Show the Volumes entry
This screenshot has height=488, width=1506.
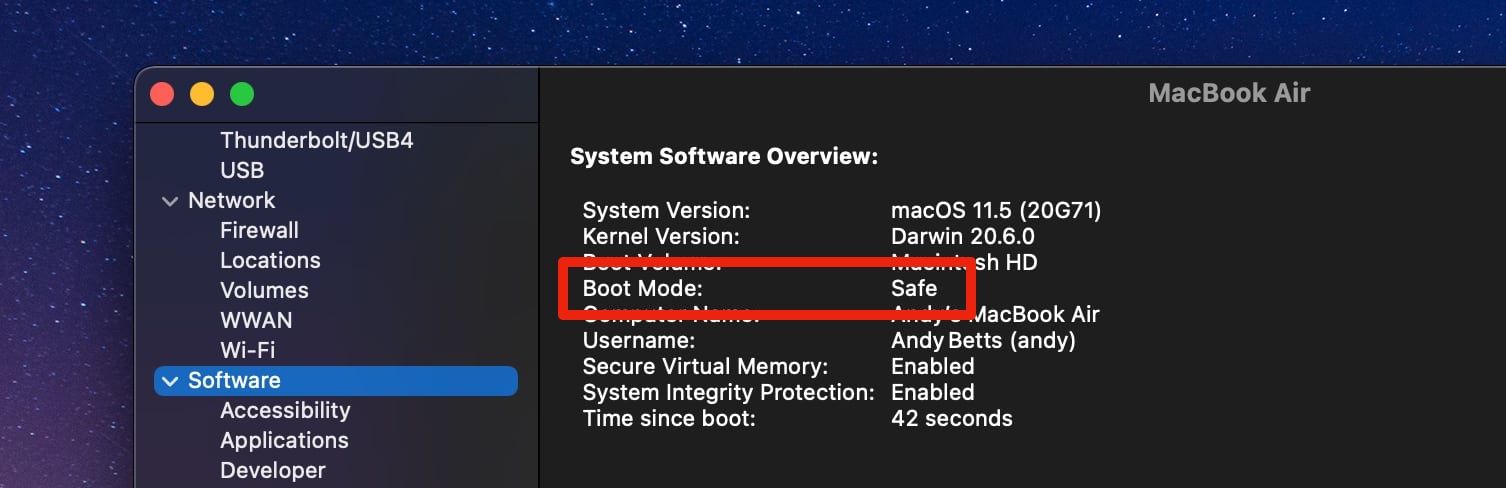pyautogui.click(x=264, y=290)
